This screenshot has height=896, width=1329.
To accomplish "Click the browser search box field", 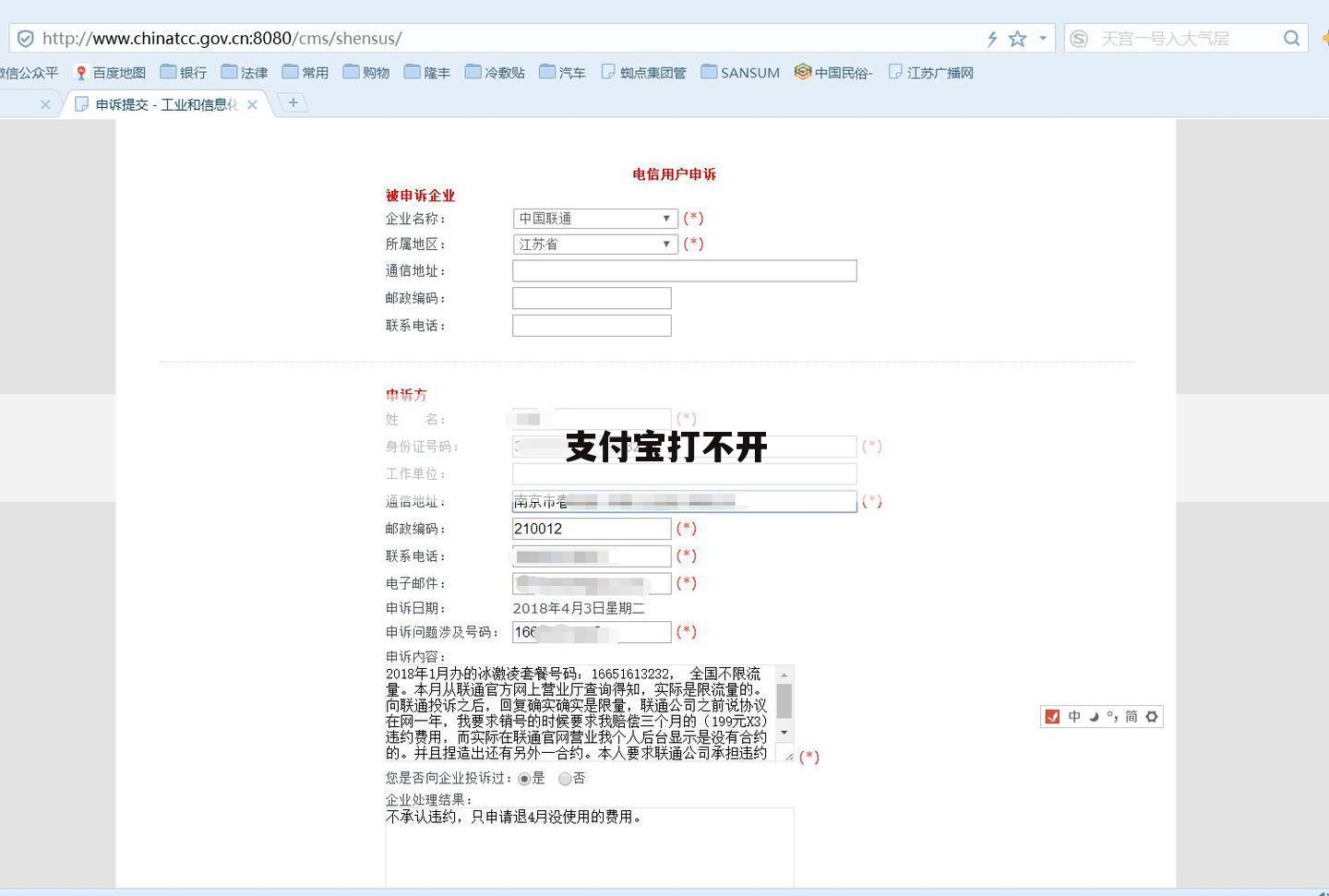I will click(1185, 38).
